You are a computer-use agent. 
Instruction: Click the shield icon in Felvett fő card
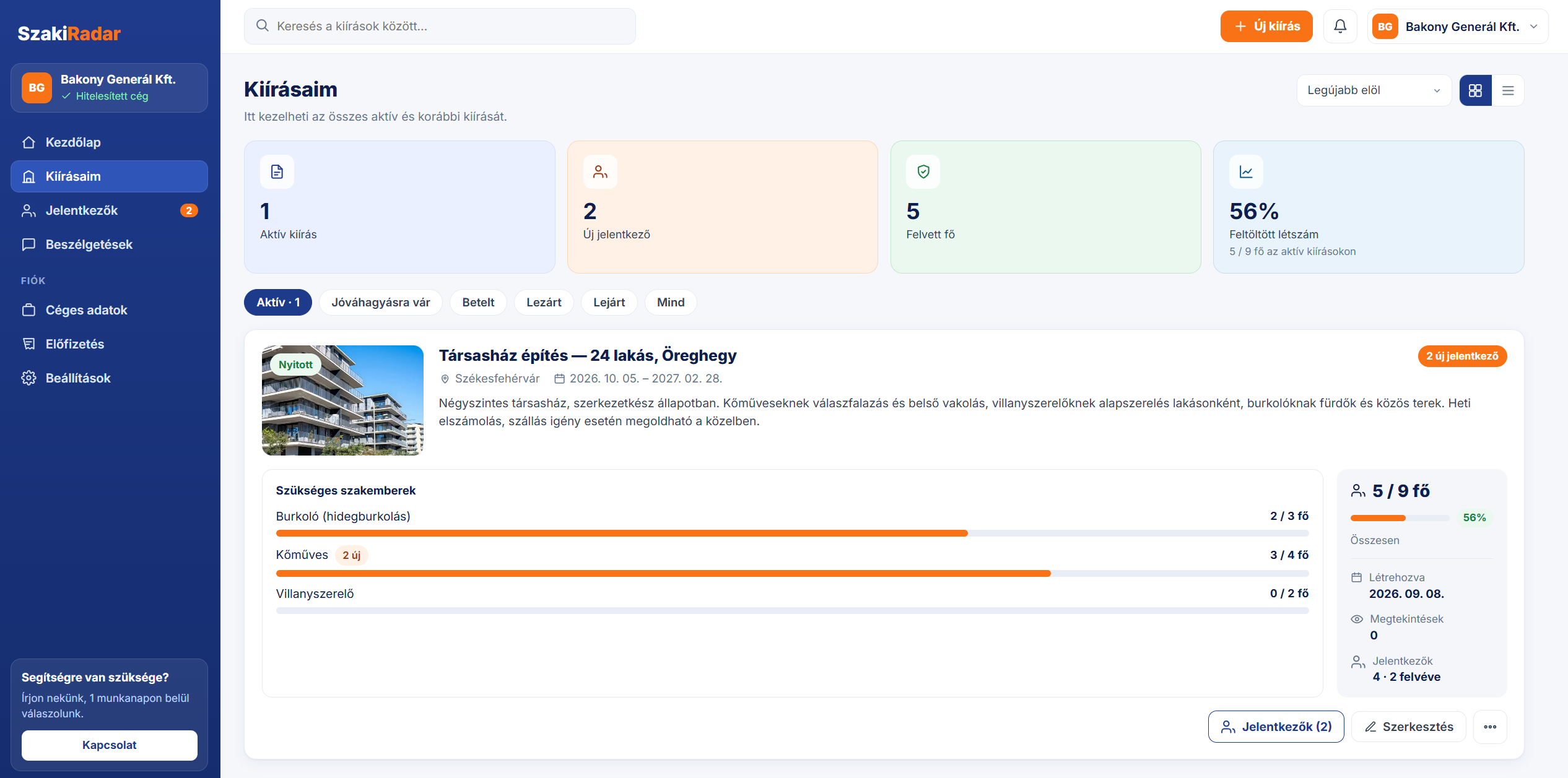923,171
